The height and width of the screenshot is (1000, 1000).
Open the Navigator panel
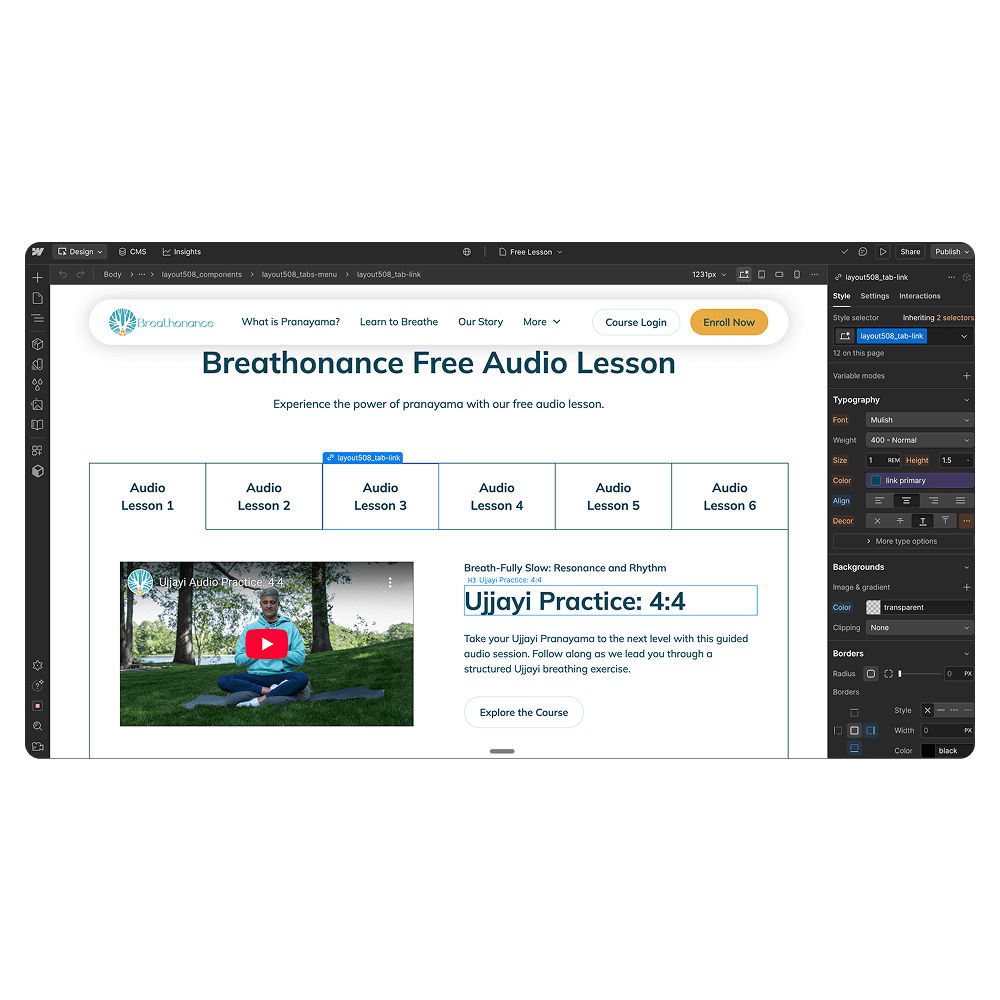tap(37, 318)
